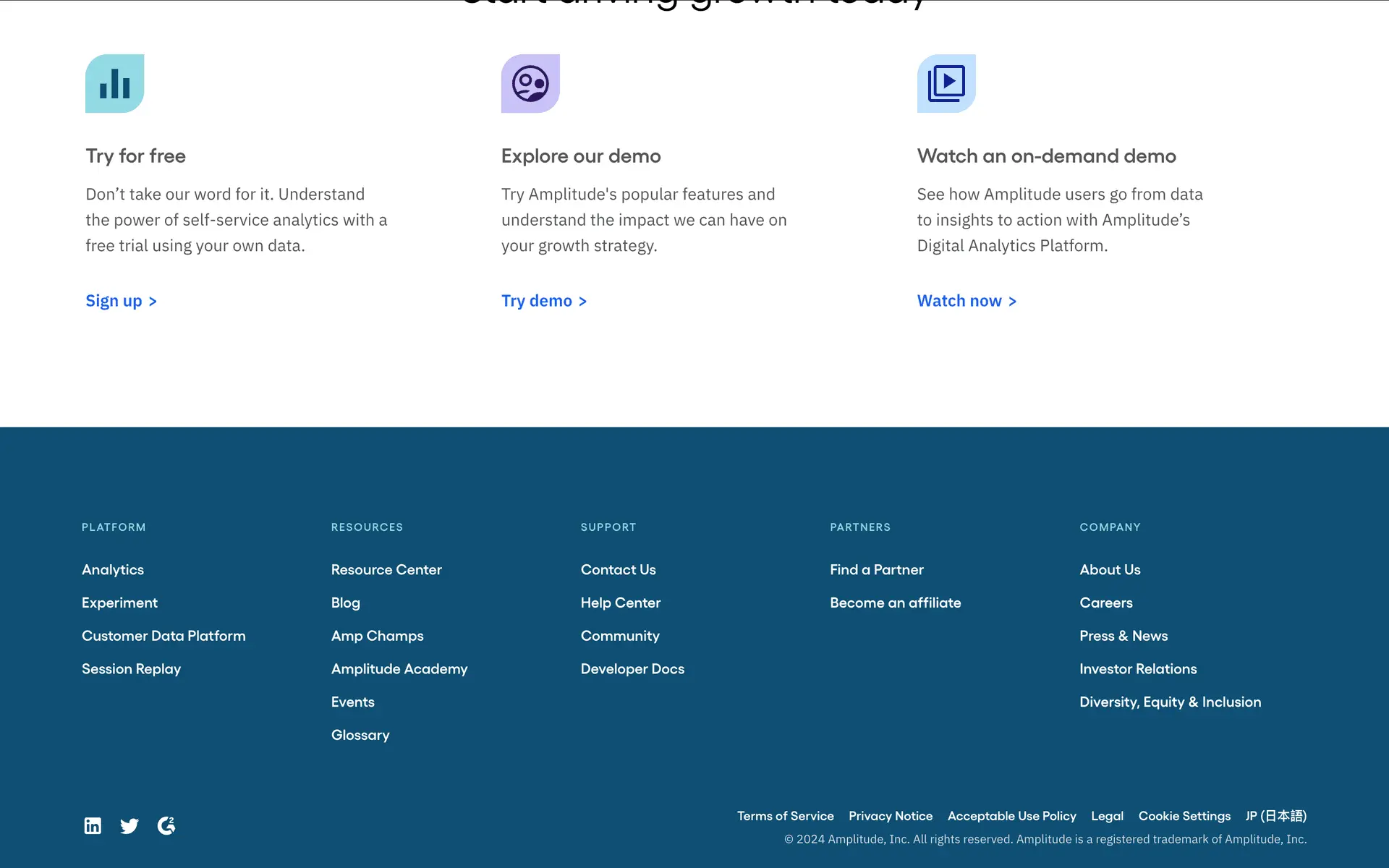Viewport: 1389px width, 868px height.
Task: Visit Amplitude Academy link
Action: pos(399,669)
